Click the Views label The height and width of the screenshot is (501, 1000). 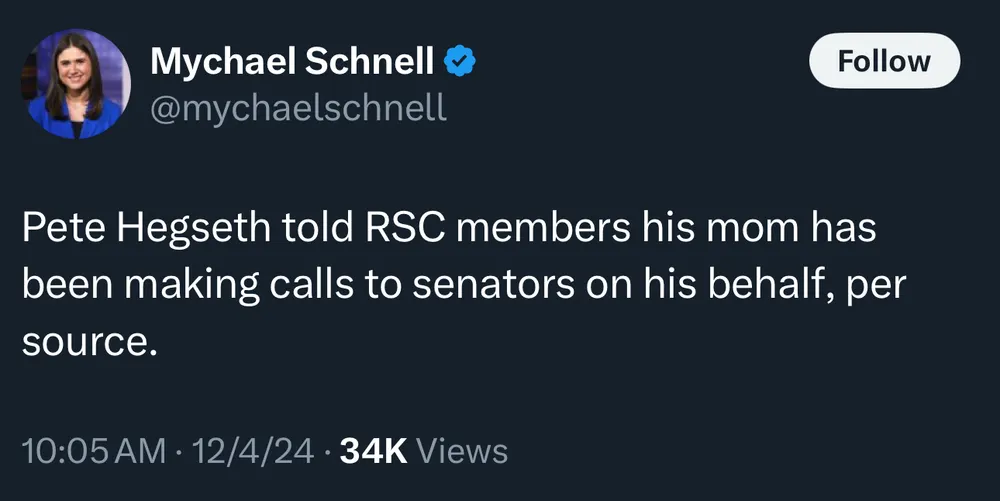point(461,451)
